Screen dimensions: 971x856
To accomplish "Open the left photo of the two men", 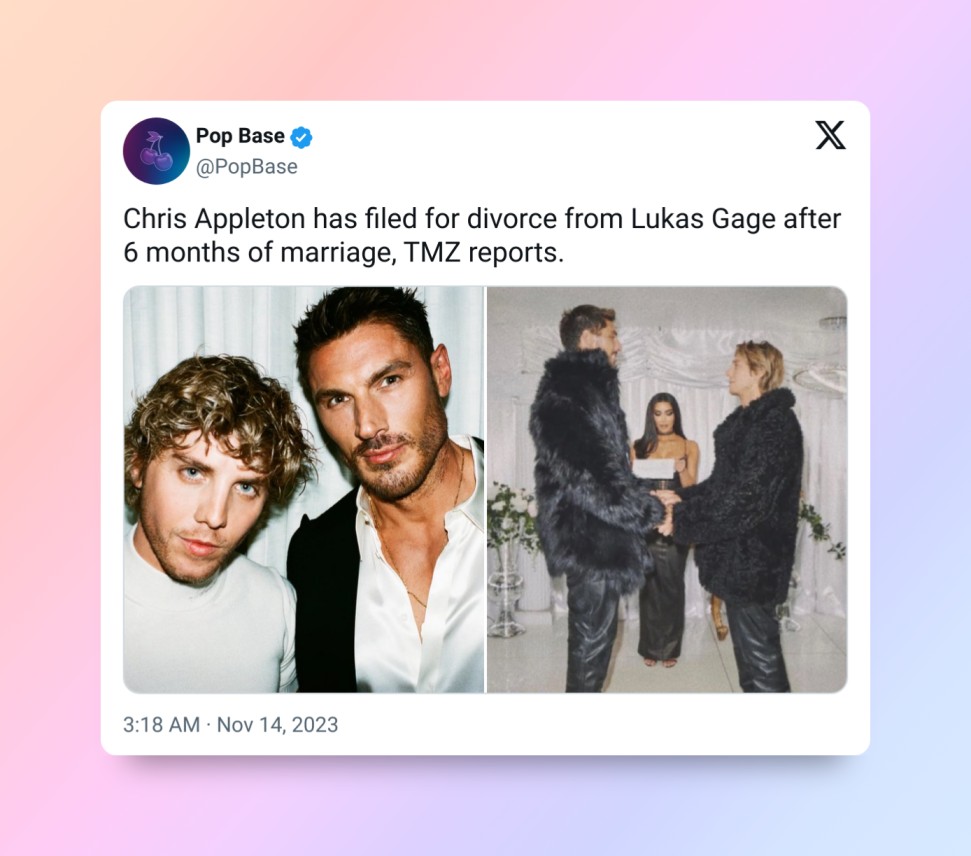I will point(303,489).
